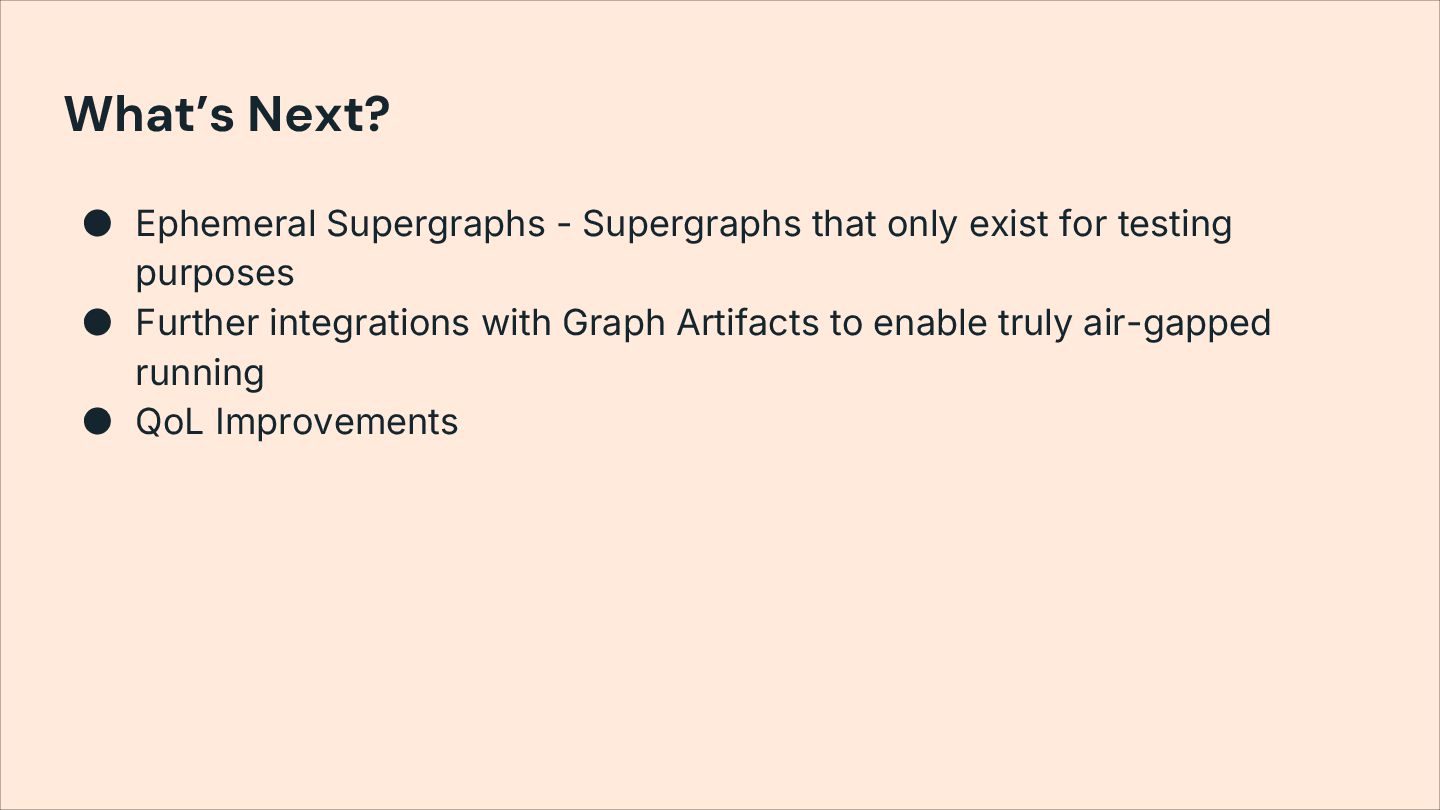Click the "What's Next?" slide title
Image resolution: width=1440 pixels, height=810 pixels.
pos(227,114)
